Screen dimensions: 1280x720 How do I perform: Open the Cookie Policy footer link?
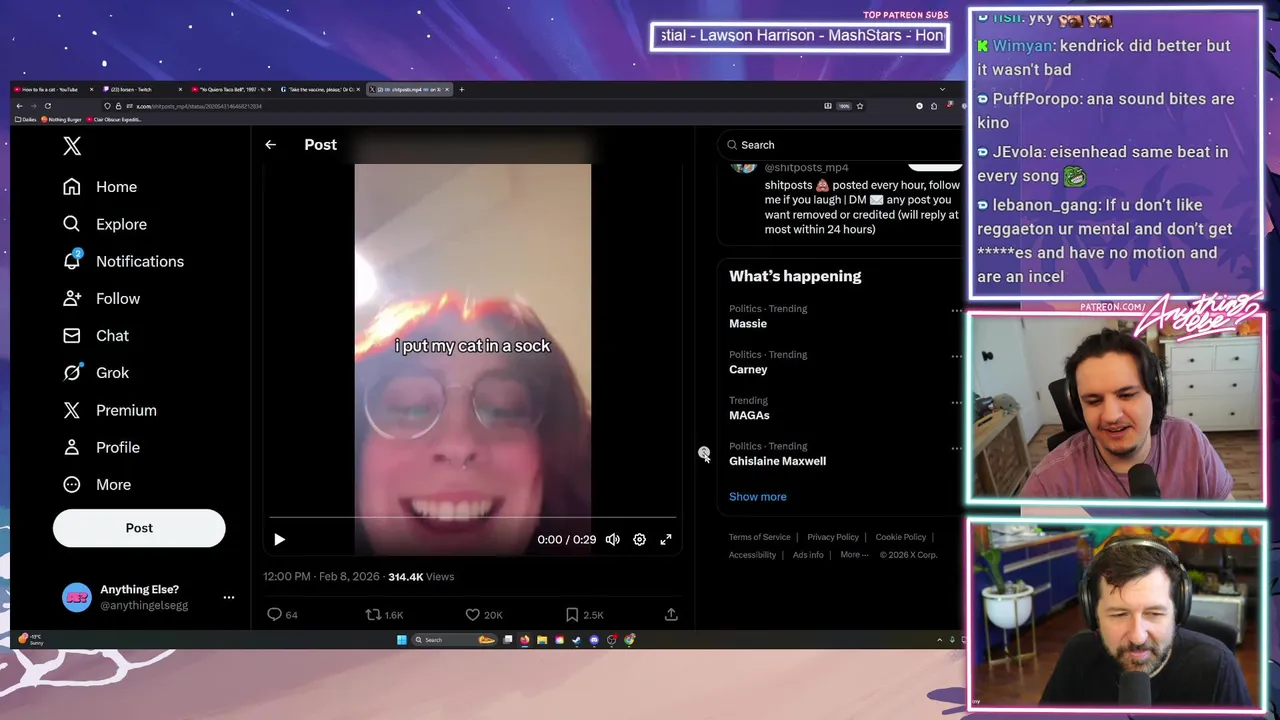[900, 537]
